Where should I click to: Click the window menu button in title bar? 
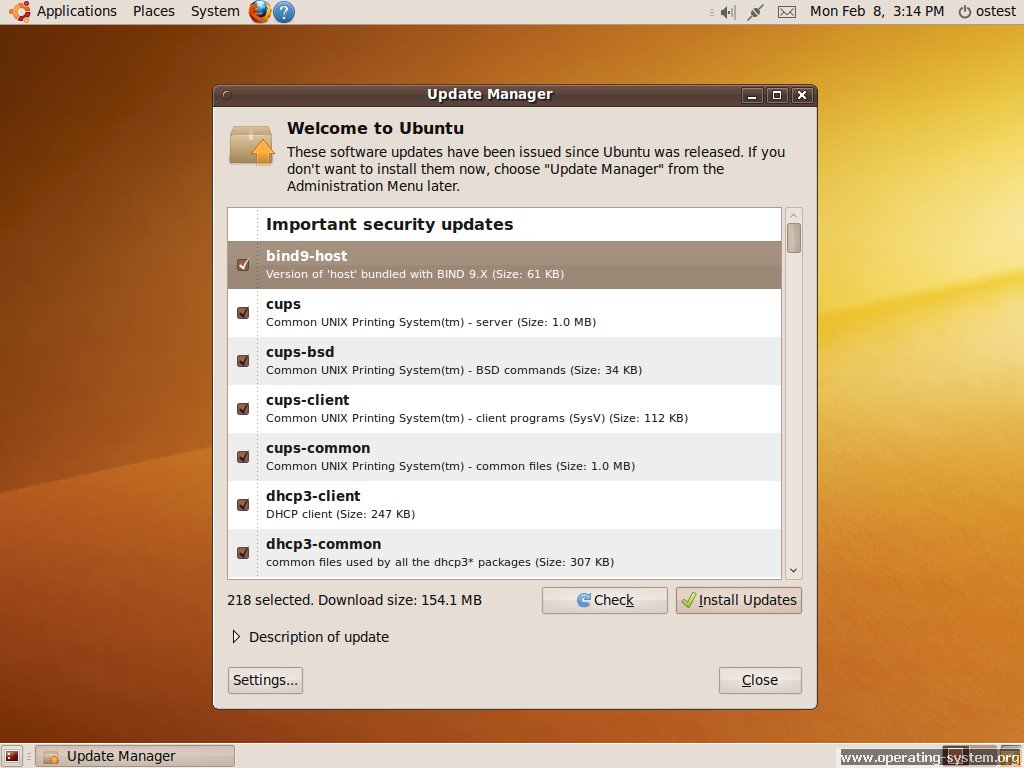[227, 95]
